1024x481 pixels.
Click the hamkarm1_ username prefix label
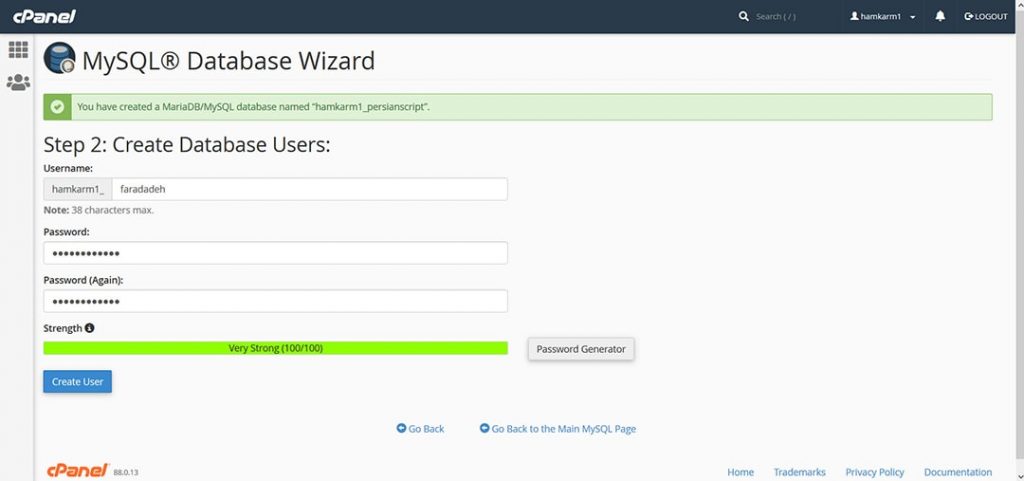pyautogui.click(x=78, y=189)
